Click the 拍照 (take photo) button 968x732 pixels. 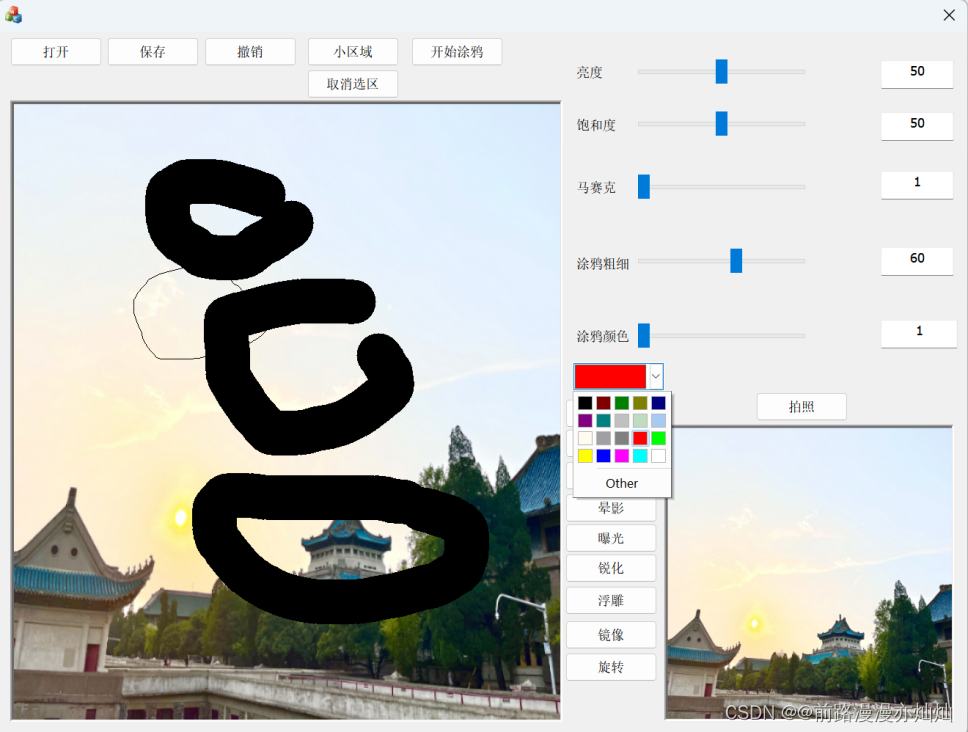800,407
